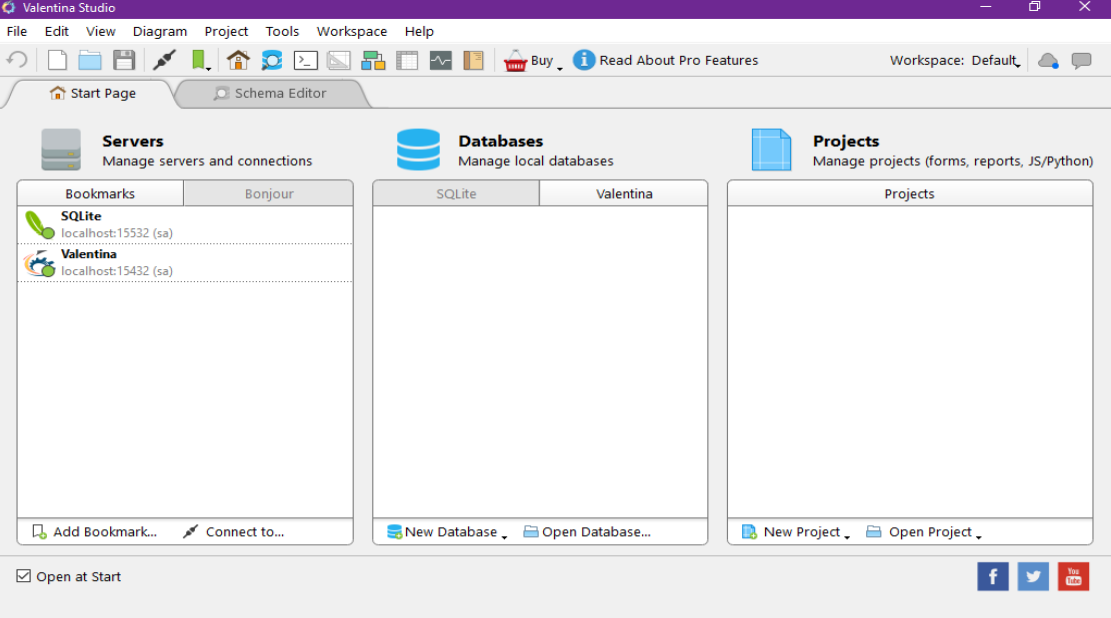This screenshot has height=618, width=1111.
Task: Click the Open Database... button
Action: (587, 532)
